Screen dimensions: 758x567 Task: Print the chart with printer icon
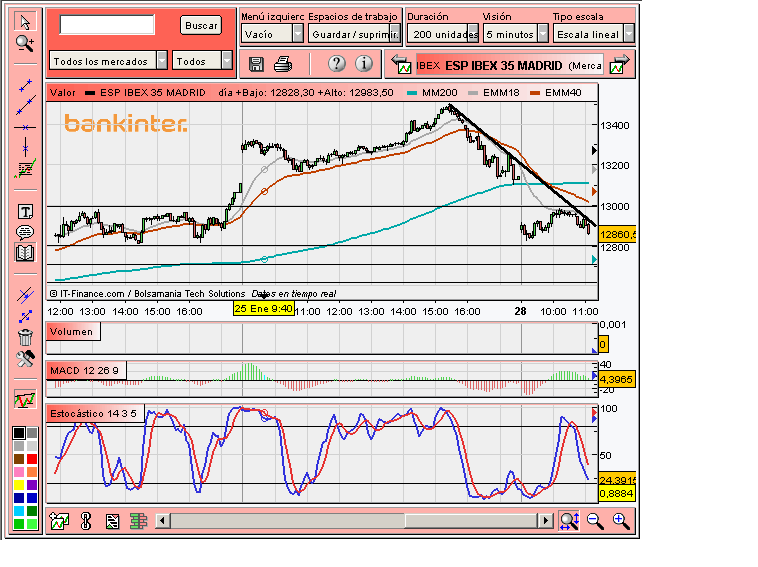(x=283, y=64)
